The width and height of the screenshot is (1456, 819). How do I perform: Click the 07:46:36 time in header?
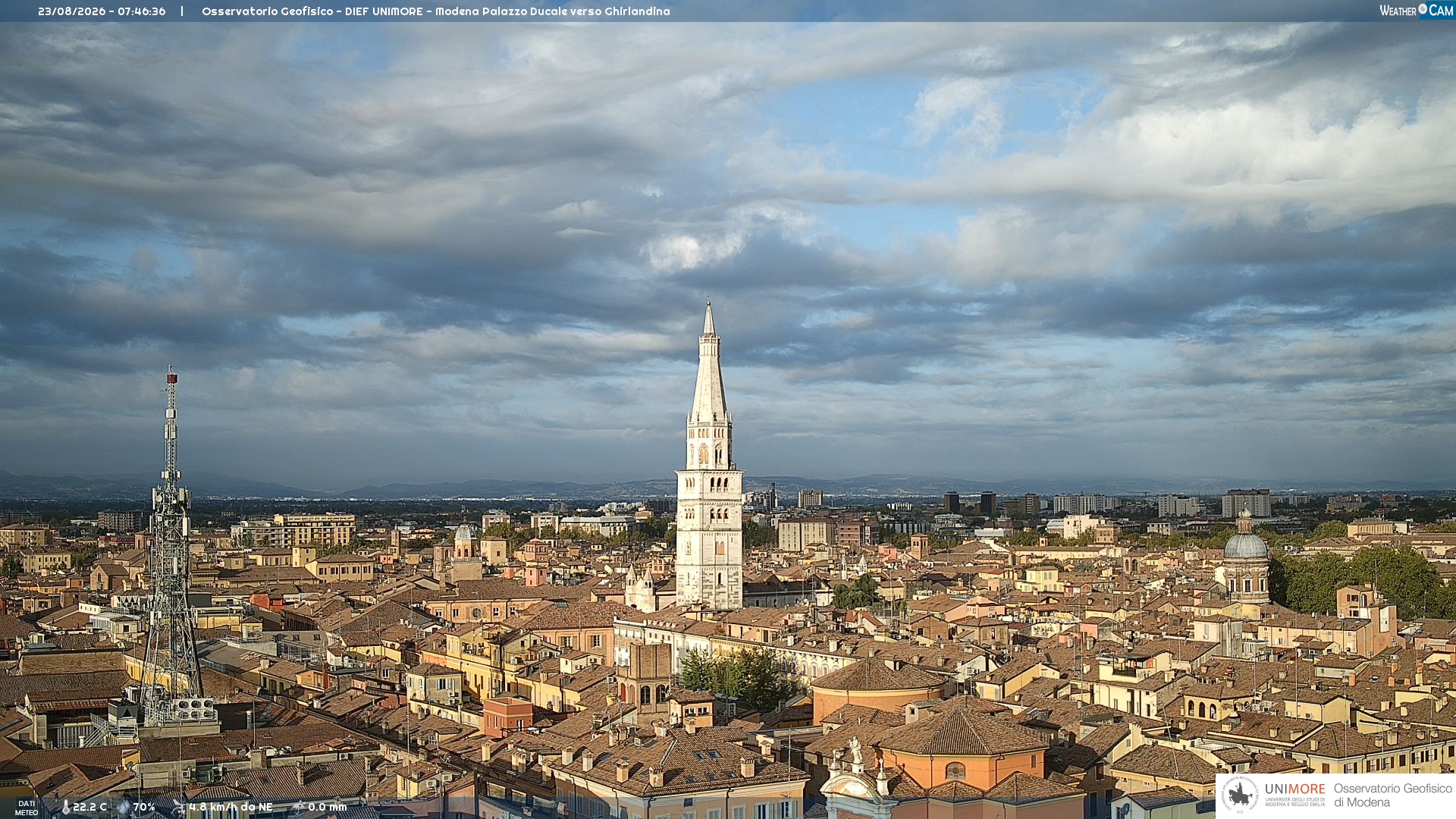point(142,11)
